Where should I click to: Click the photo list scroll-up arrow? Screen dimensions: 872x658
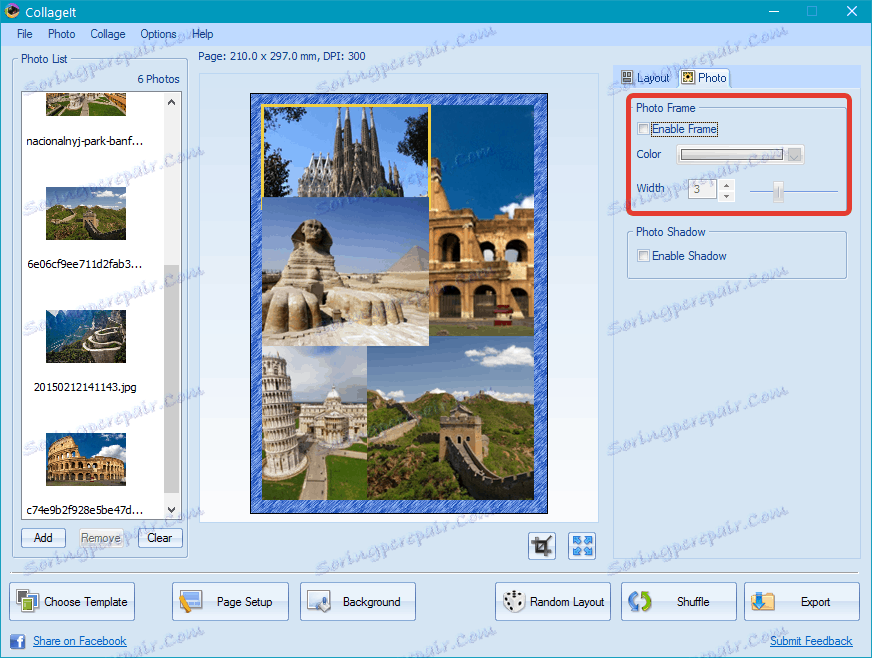[x=171, y=102]
